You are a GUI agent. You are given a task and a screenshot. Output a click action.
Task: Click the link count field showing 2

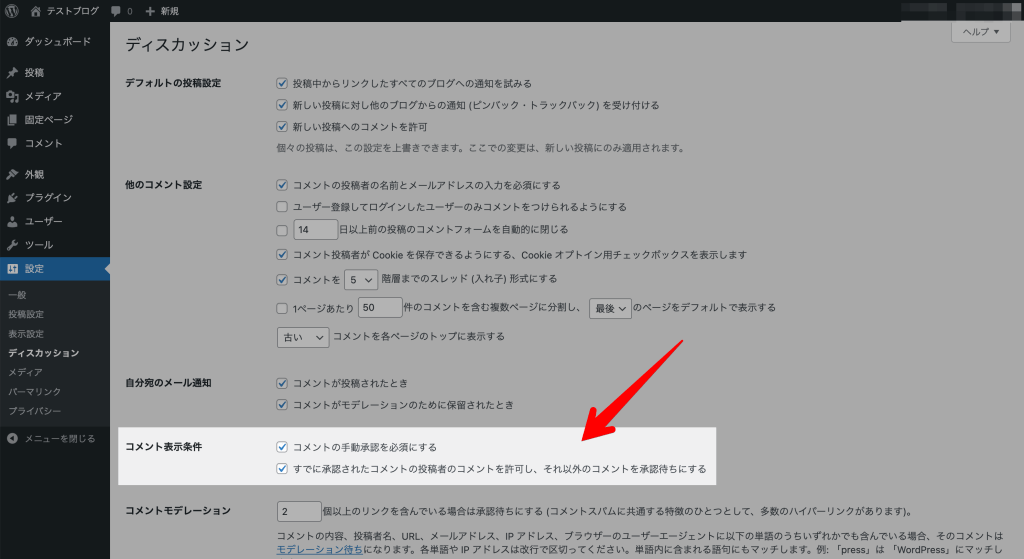299,511
